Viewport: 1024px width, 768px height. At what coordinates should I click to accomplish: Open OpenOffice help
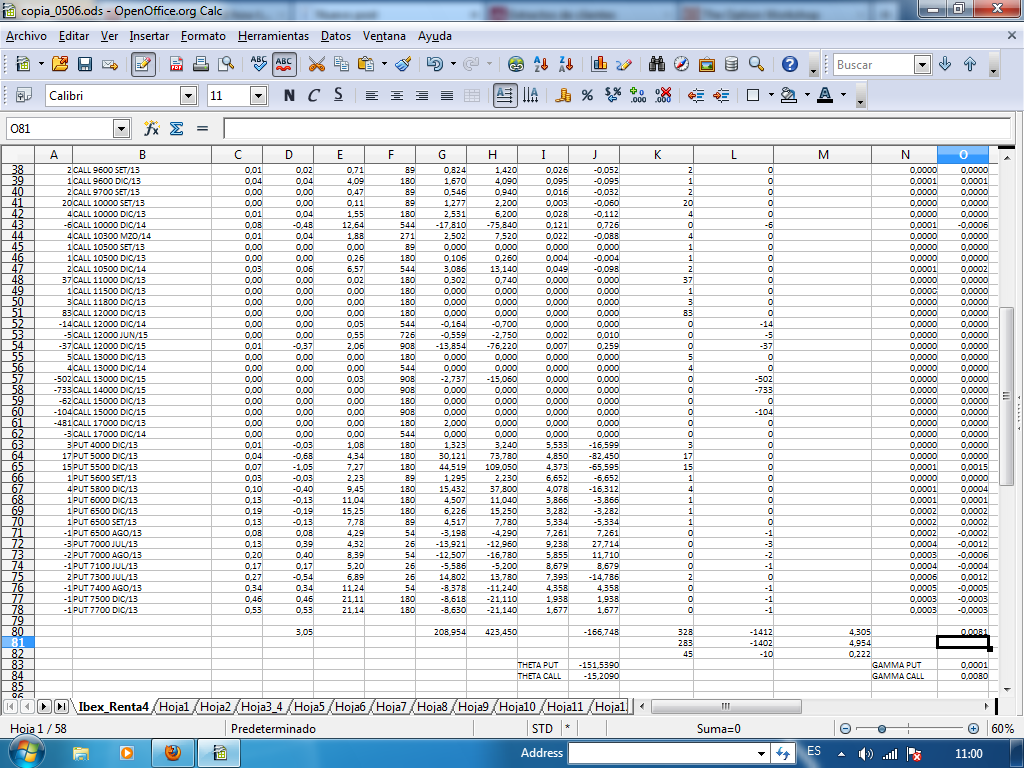tap(790, 64)
